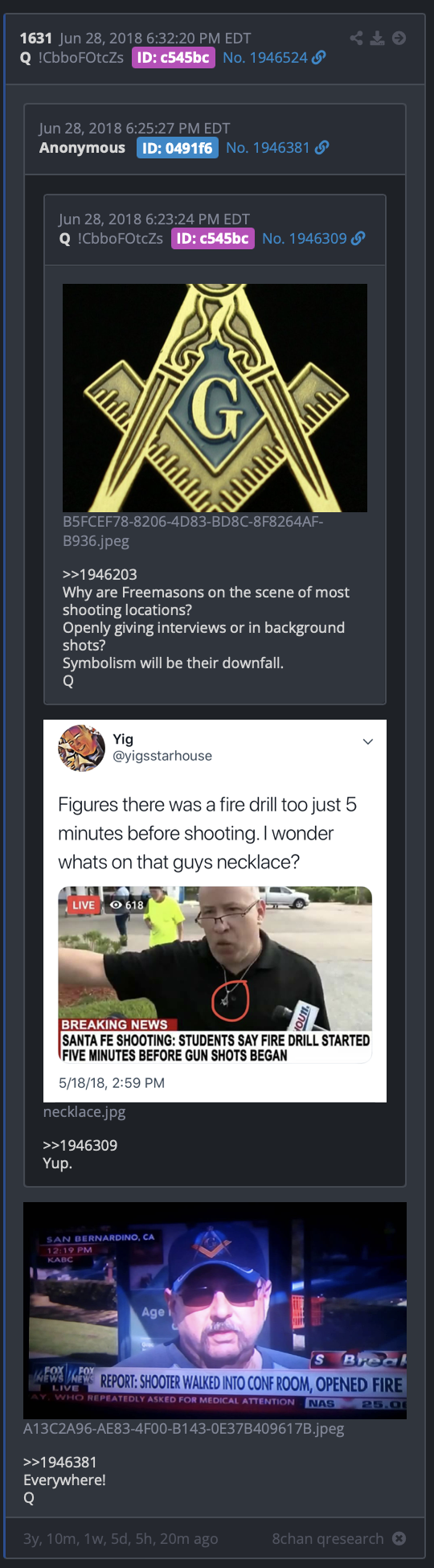
Task: Click the arrow-right icon in post header
Action: coord(399,38)
